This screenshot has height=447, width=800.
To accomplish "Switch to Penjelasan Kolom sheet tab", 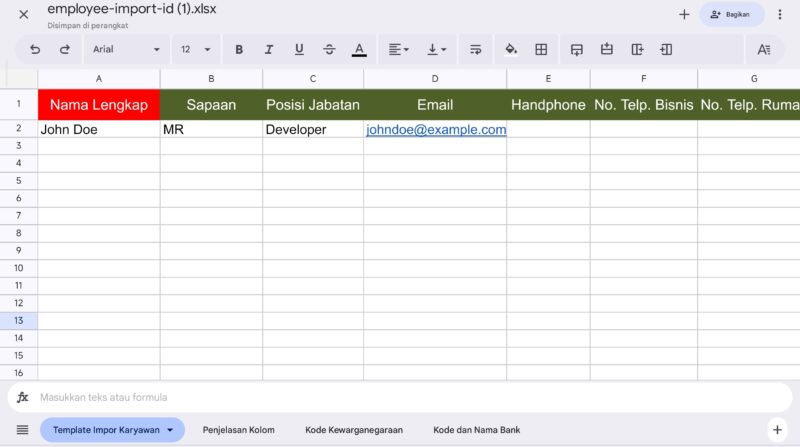I will 238,430.
